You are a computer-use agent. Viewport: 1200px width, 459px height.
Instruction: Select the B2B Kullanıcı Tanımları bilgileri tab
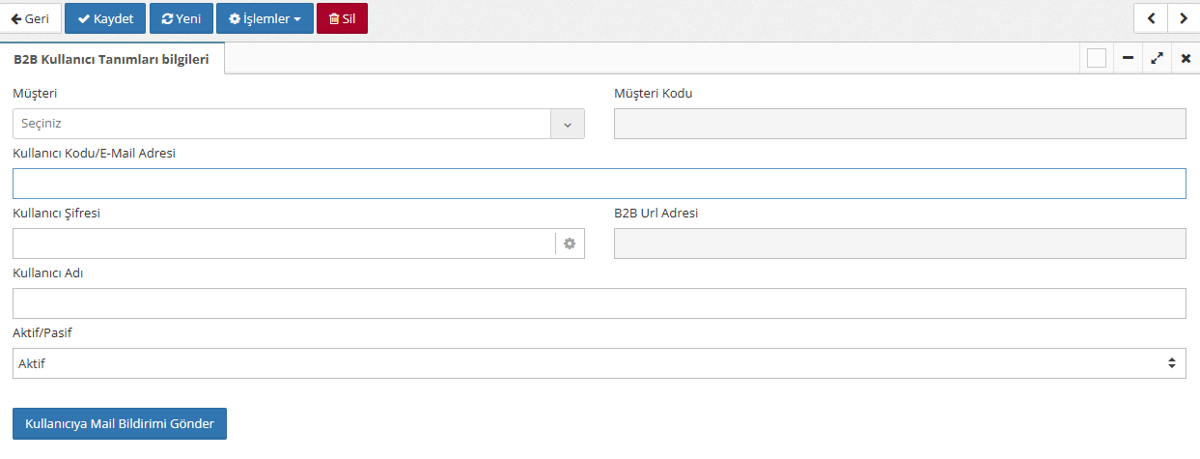[111, 59]
